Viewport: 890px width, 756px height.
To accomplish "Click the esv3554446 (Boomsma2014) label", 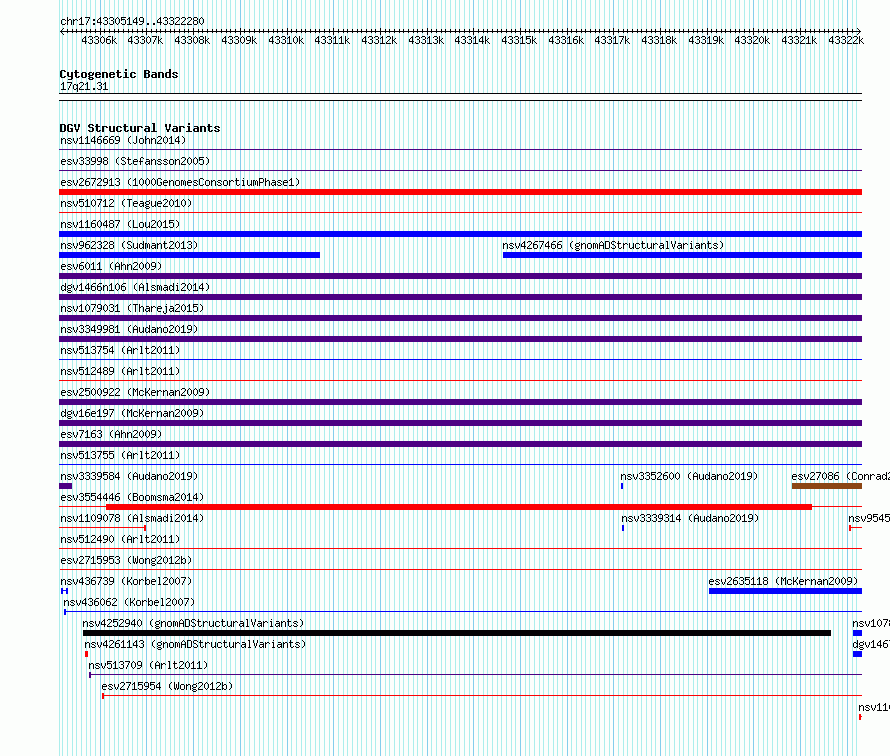I will 132,497.
